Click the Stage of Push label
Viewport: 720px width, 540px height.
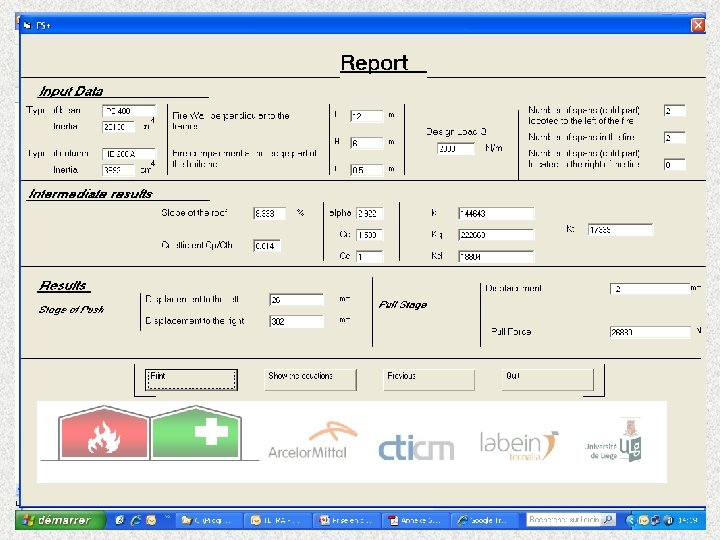pyautogui.click(x=72, y=309)
